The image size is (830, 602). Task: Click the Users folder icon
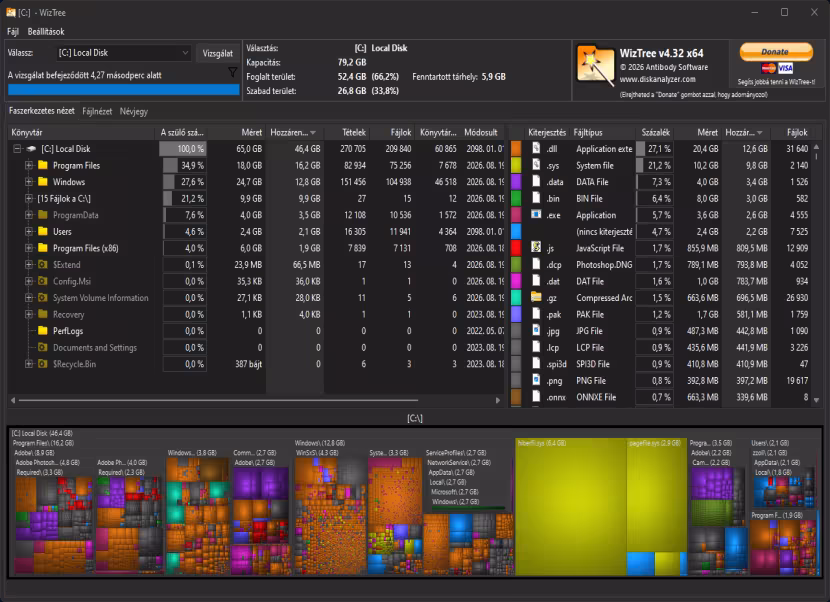(x=43, y=231)
